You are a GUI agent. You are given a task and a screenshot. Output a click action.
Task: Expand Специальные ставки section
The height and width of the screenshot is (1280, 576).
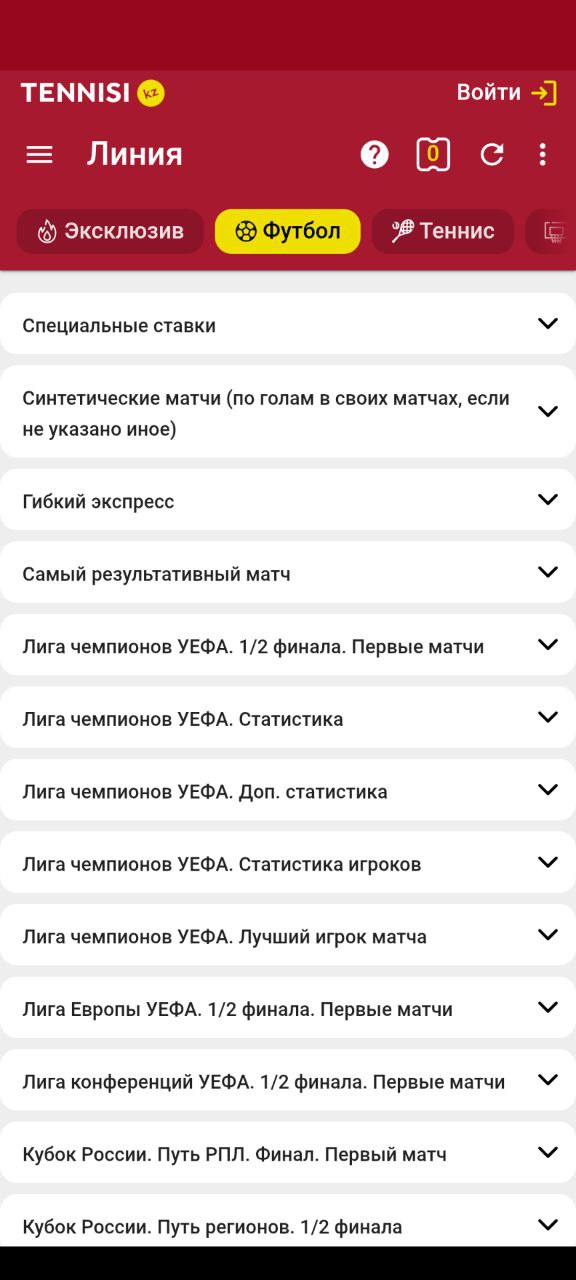[x=288, y=324]
